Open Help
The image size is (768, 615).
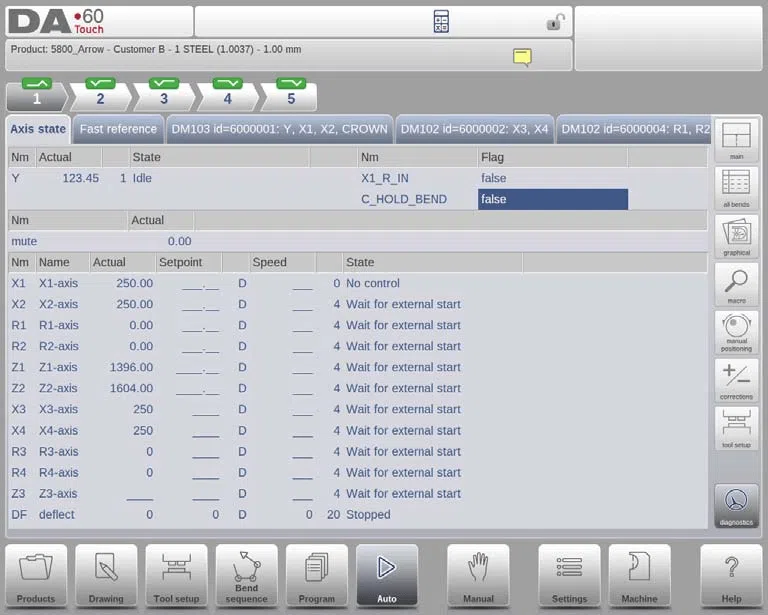[731, 576]
